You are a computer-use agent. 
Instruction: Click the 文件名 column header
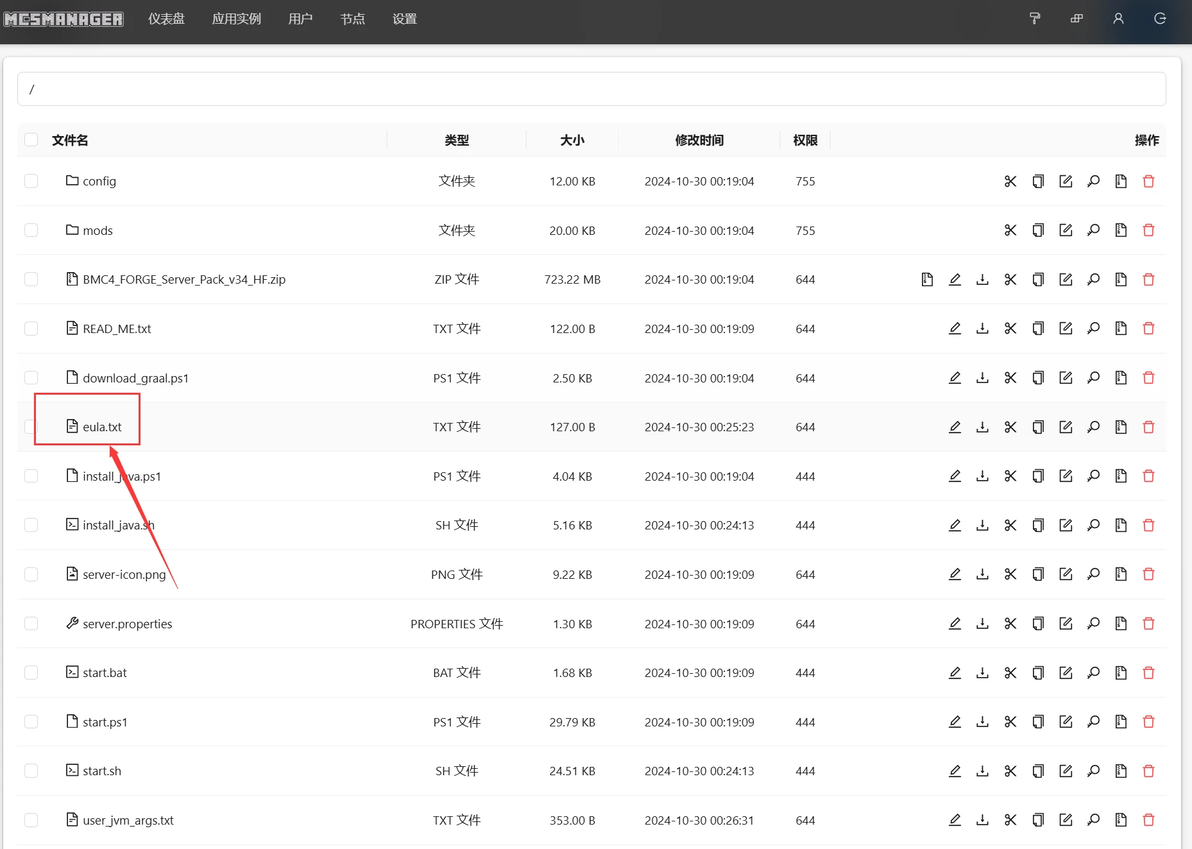tap(70, 140)
